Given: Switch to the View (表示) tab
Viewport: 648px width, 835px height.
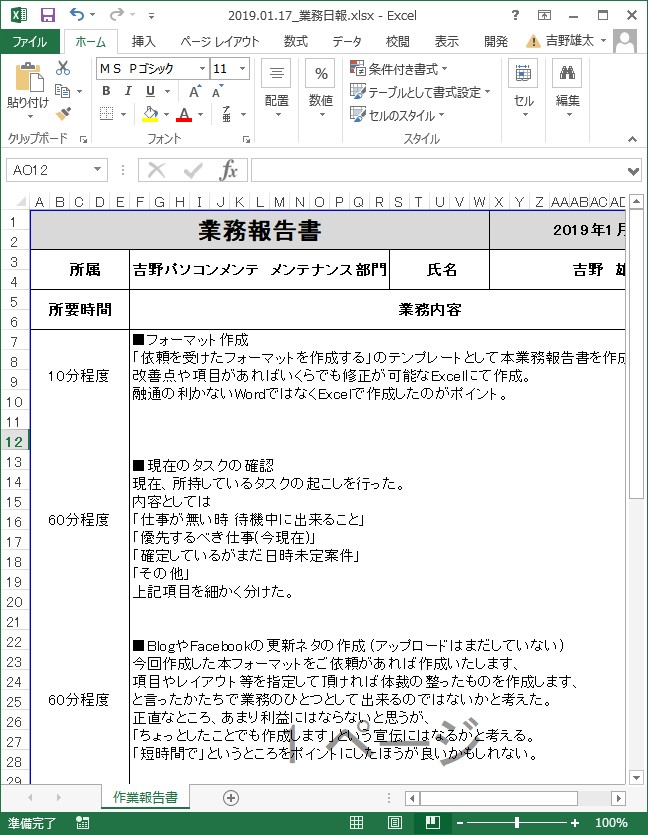Looking at the screenshot, I should 446,42.
